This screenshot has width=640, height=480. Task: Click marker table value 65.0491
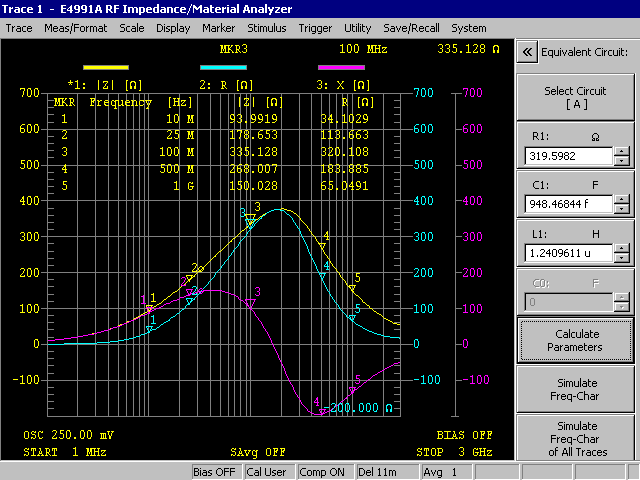(x=344, y=186)
